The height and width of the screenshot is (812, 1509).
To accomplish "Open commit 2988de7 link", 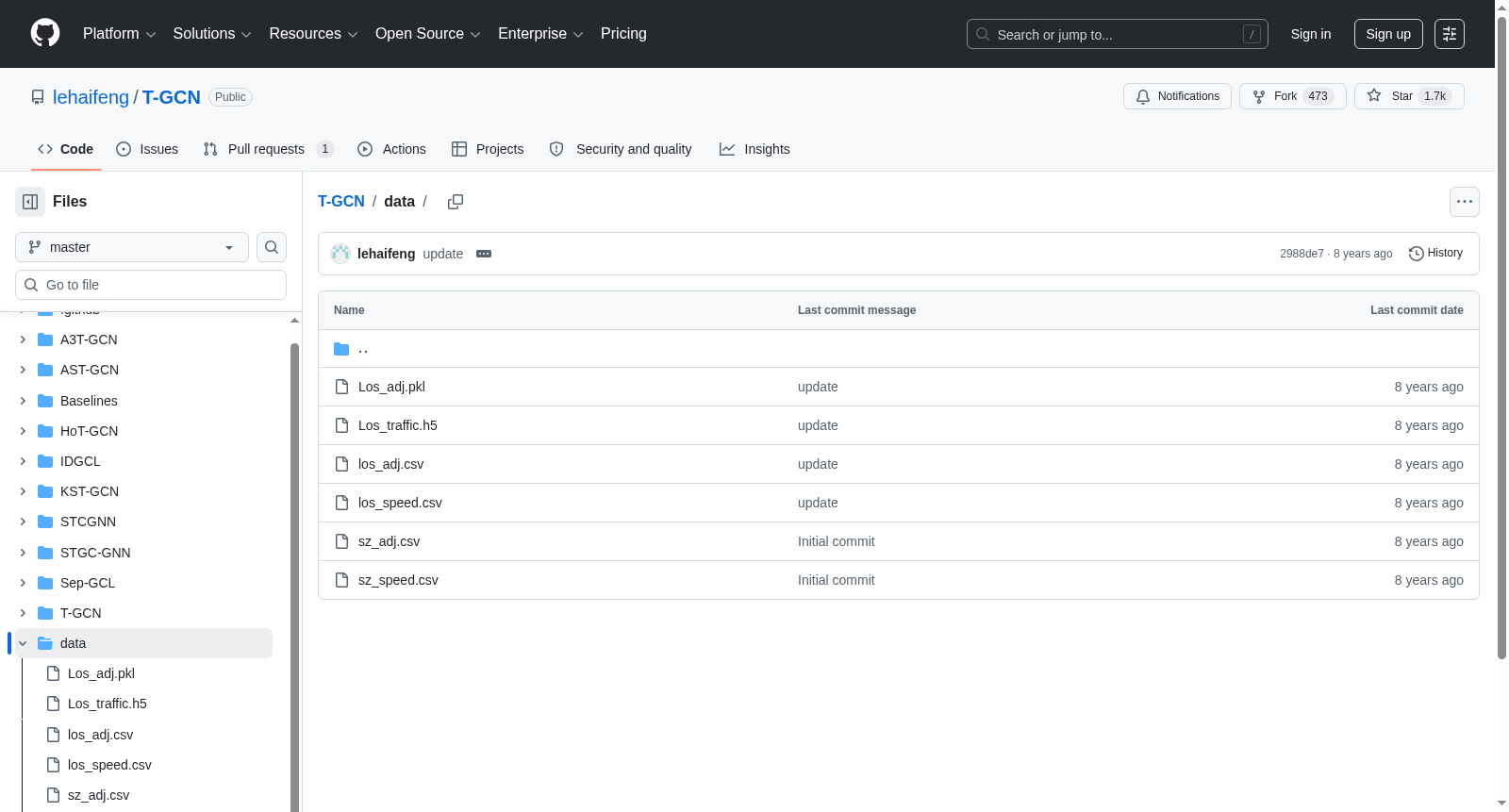I will coord(1302,254).
